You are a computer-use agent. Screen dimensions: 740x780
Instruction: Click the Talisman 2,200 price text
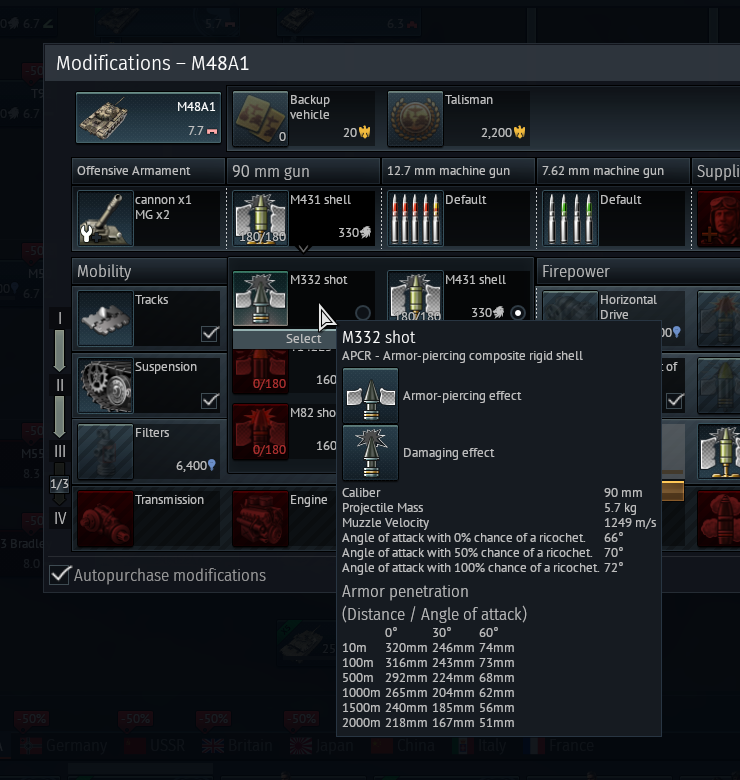point(496,133)
